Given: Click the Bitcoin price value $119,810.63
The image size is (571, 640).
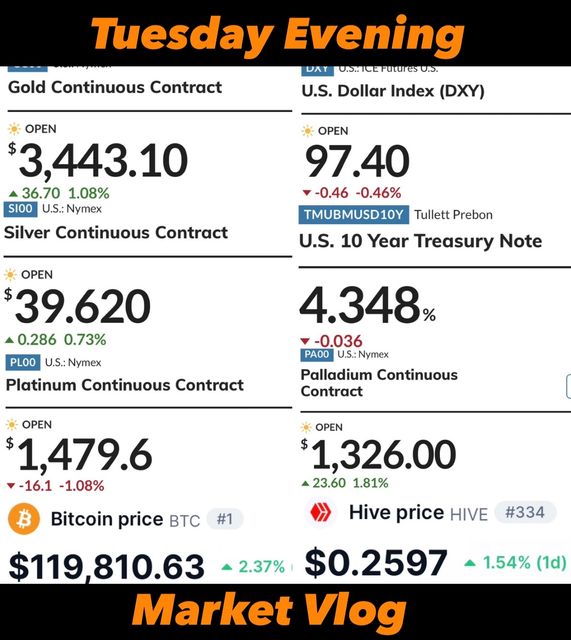Looking at the screenshot, I should (x=107, y=567).
